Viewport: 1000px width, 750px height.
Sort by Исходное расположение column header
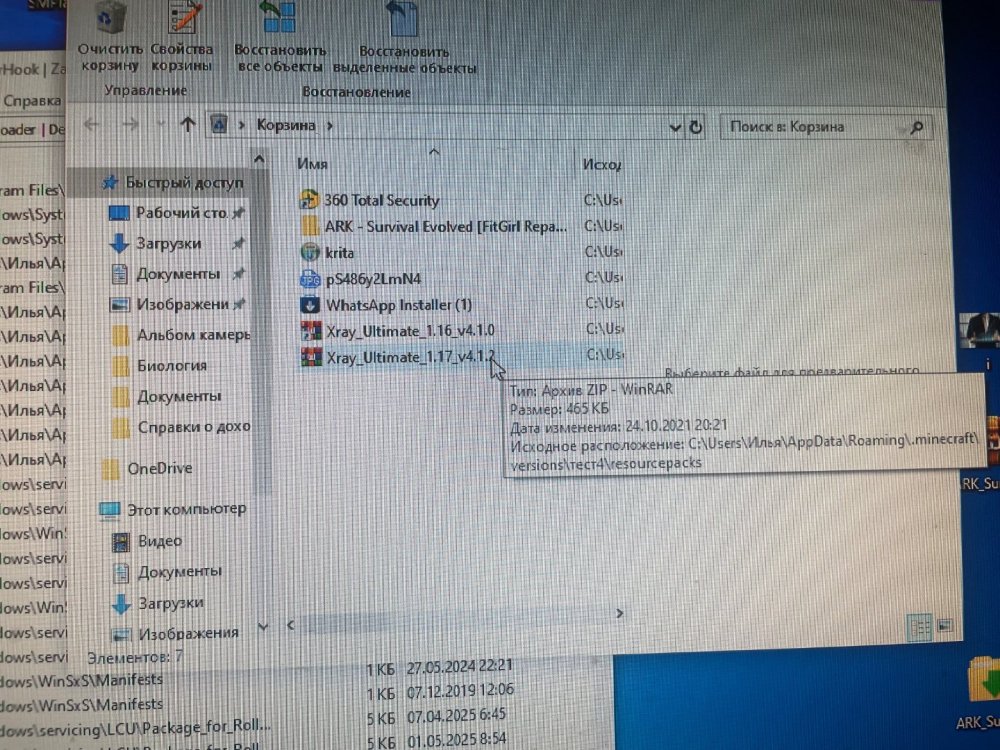tap(601, 165)
